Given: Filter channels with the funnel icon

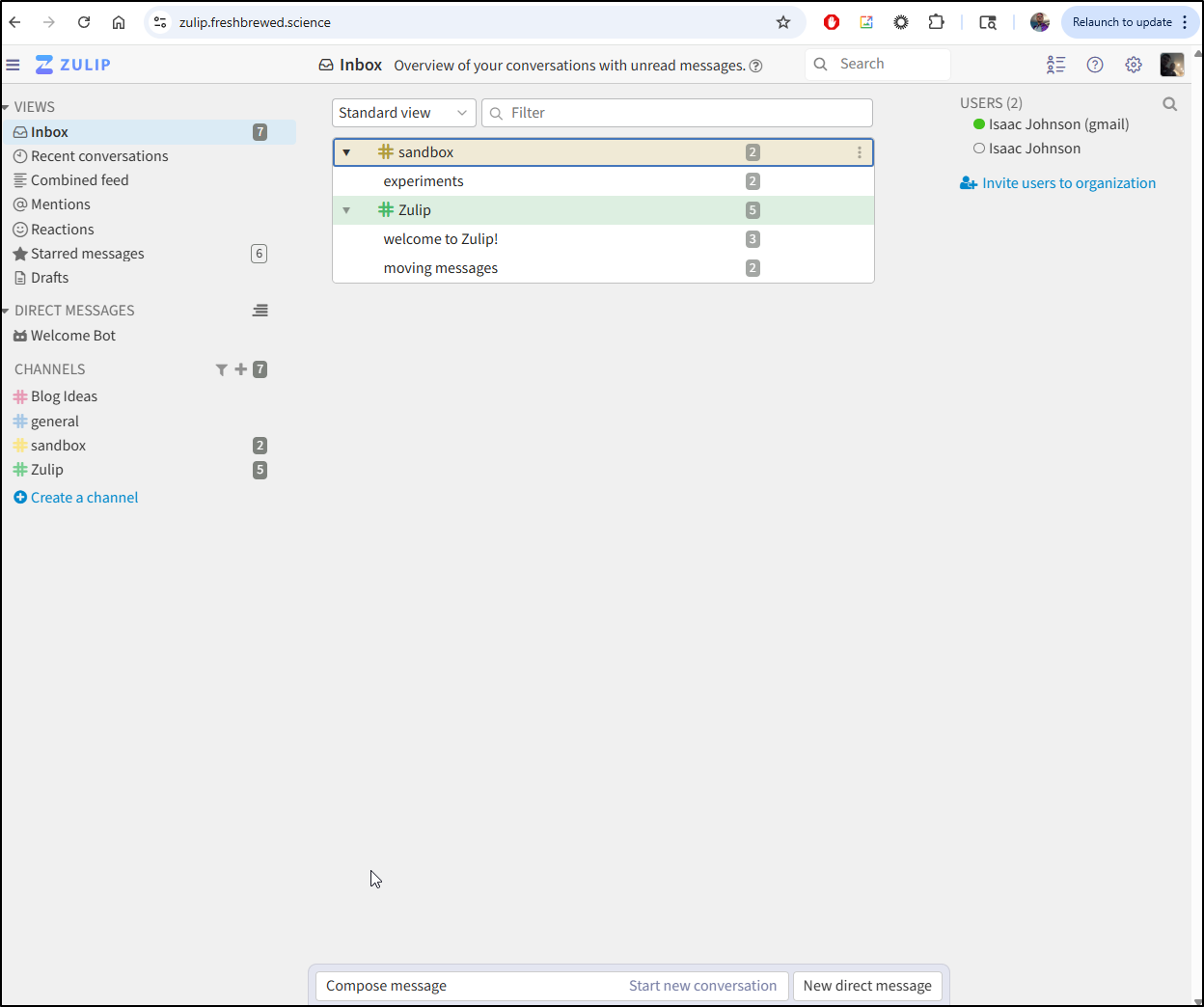Looking at the screenshot, I should pyautogui.click(x=221, y=369).
